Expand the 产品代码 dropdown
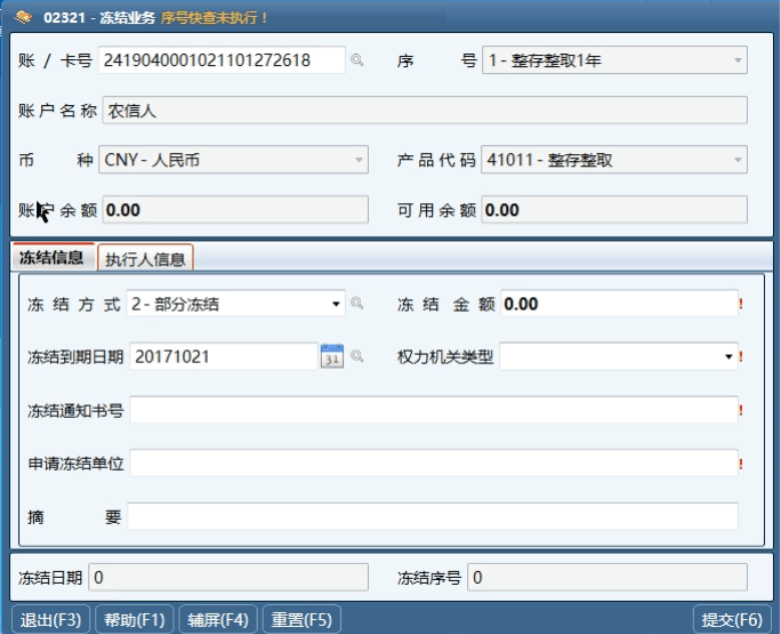 (738, 160)
